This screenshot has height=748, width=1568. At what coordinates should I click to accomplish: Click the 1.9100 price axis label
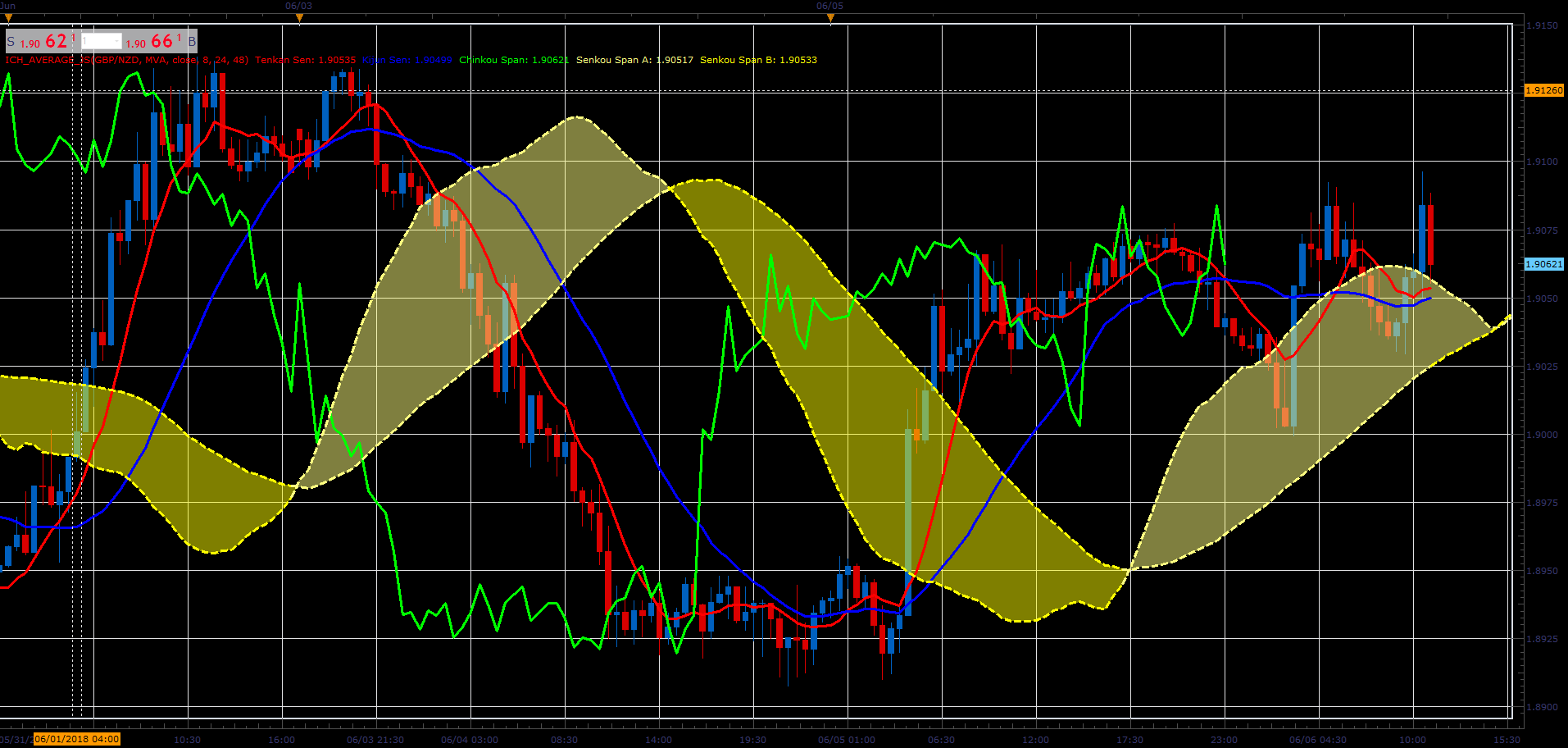point(1542,162)
